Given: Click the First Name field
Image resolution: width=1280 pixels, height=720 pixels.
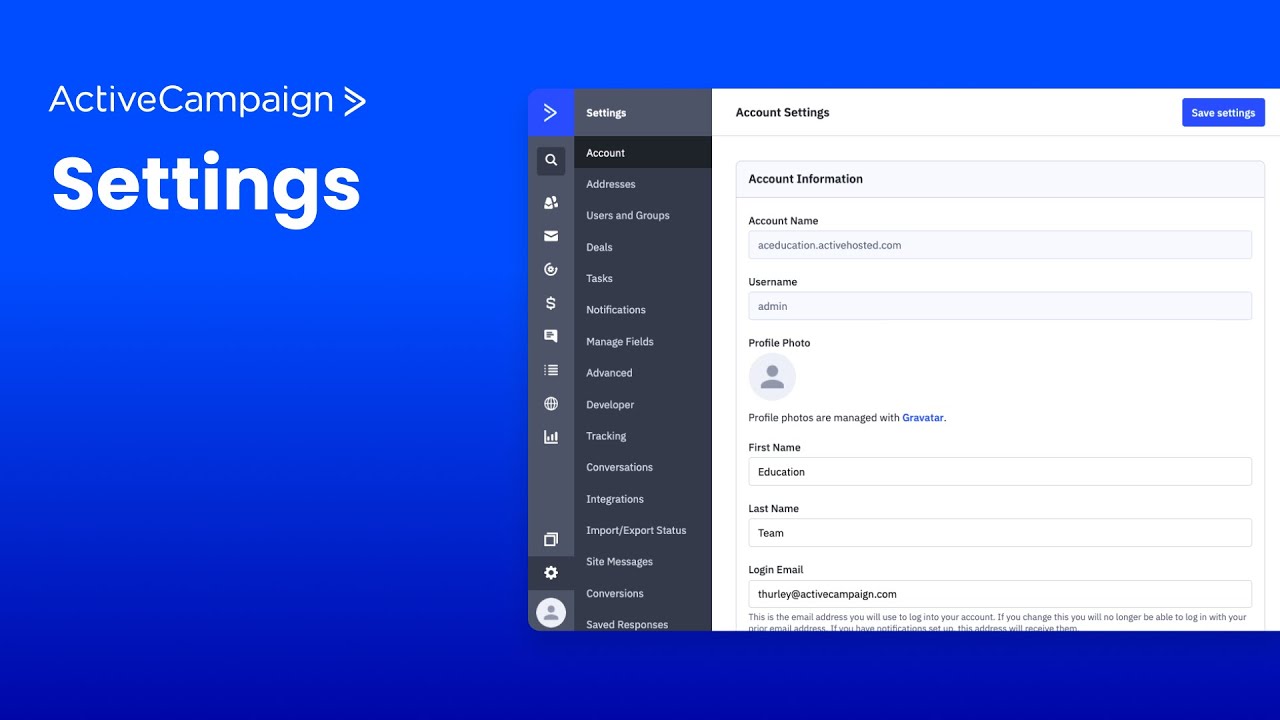Looking at the screenshot, I should click(x=1000, y=472).
